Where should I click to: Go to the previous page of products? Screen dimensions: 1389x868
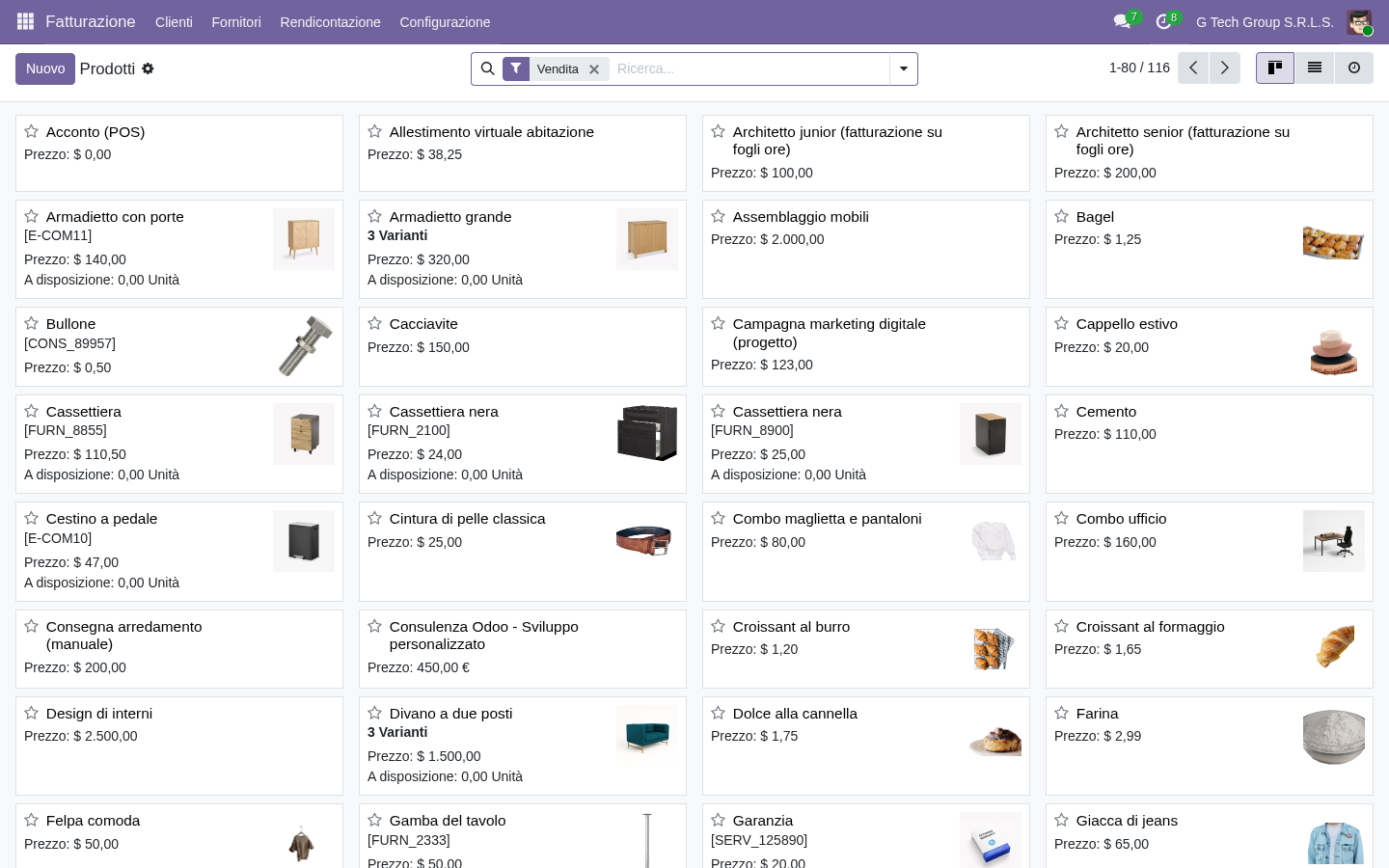[1193, 68]
